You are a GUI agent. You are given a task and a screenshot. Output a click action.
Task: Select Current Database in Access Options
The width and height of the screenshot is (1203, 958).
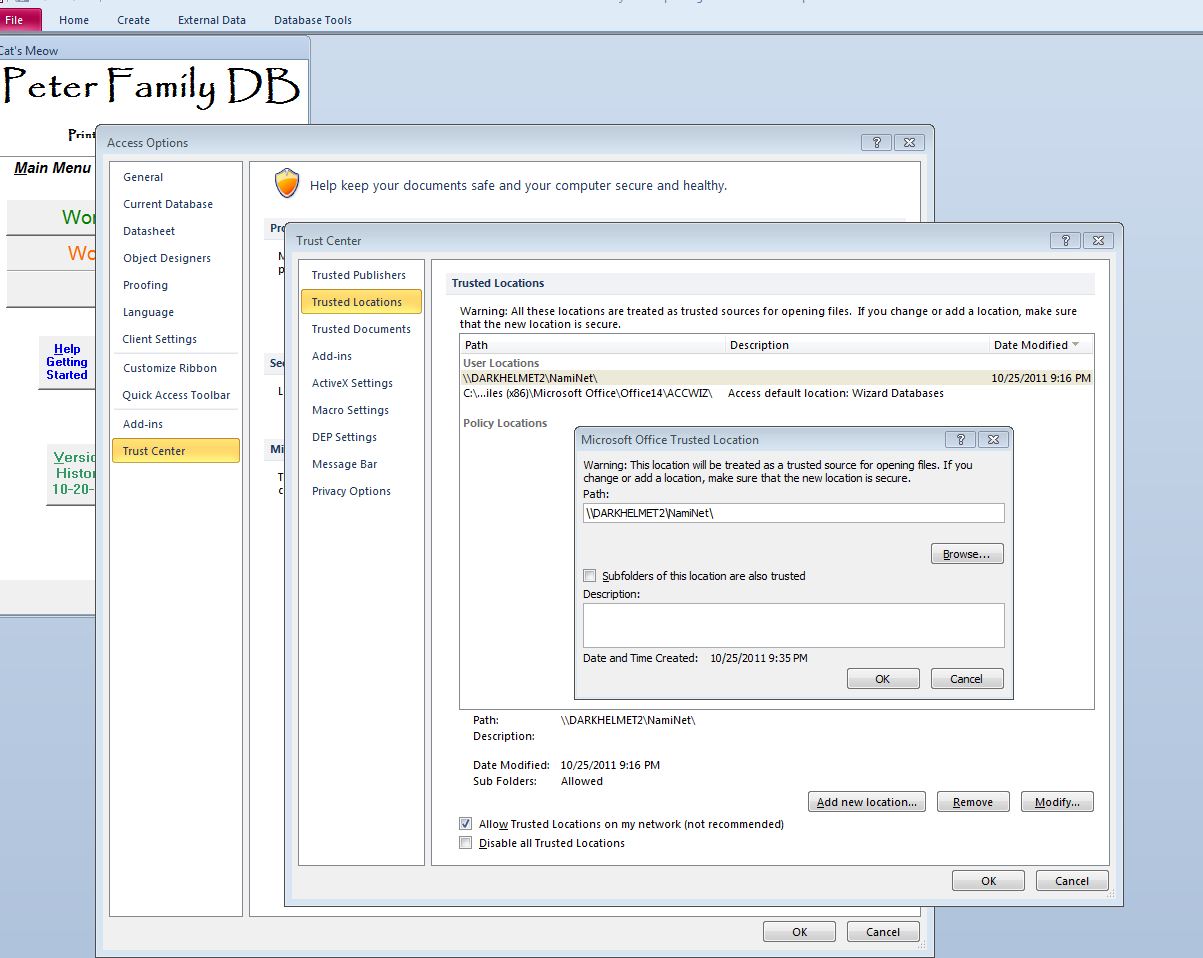click(176, 204)
